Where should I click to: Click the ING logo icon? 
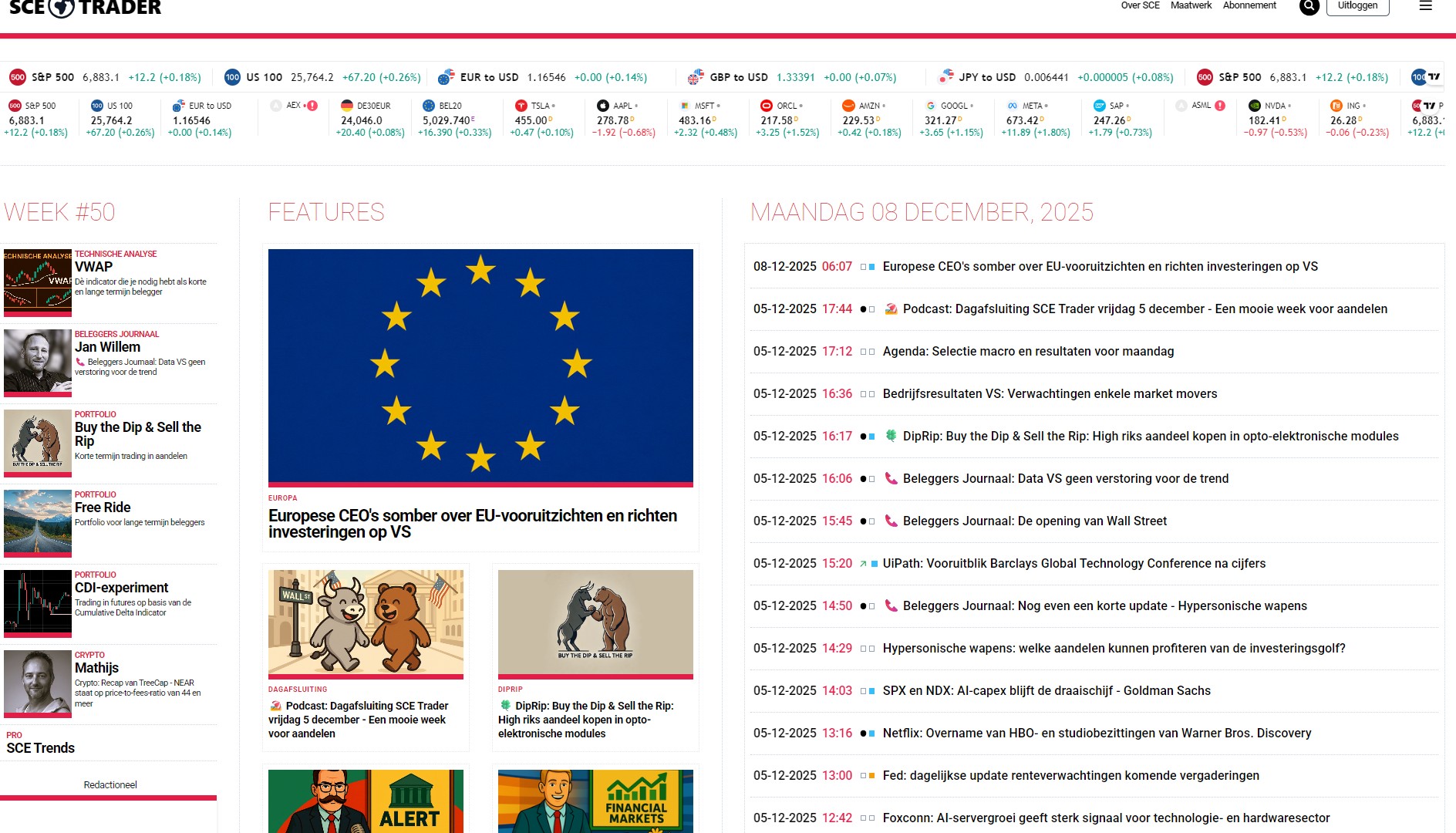pyautogui.click(x=1336, y=106)
